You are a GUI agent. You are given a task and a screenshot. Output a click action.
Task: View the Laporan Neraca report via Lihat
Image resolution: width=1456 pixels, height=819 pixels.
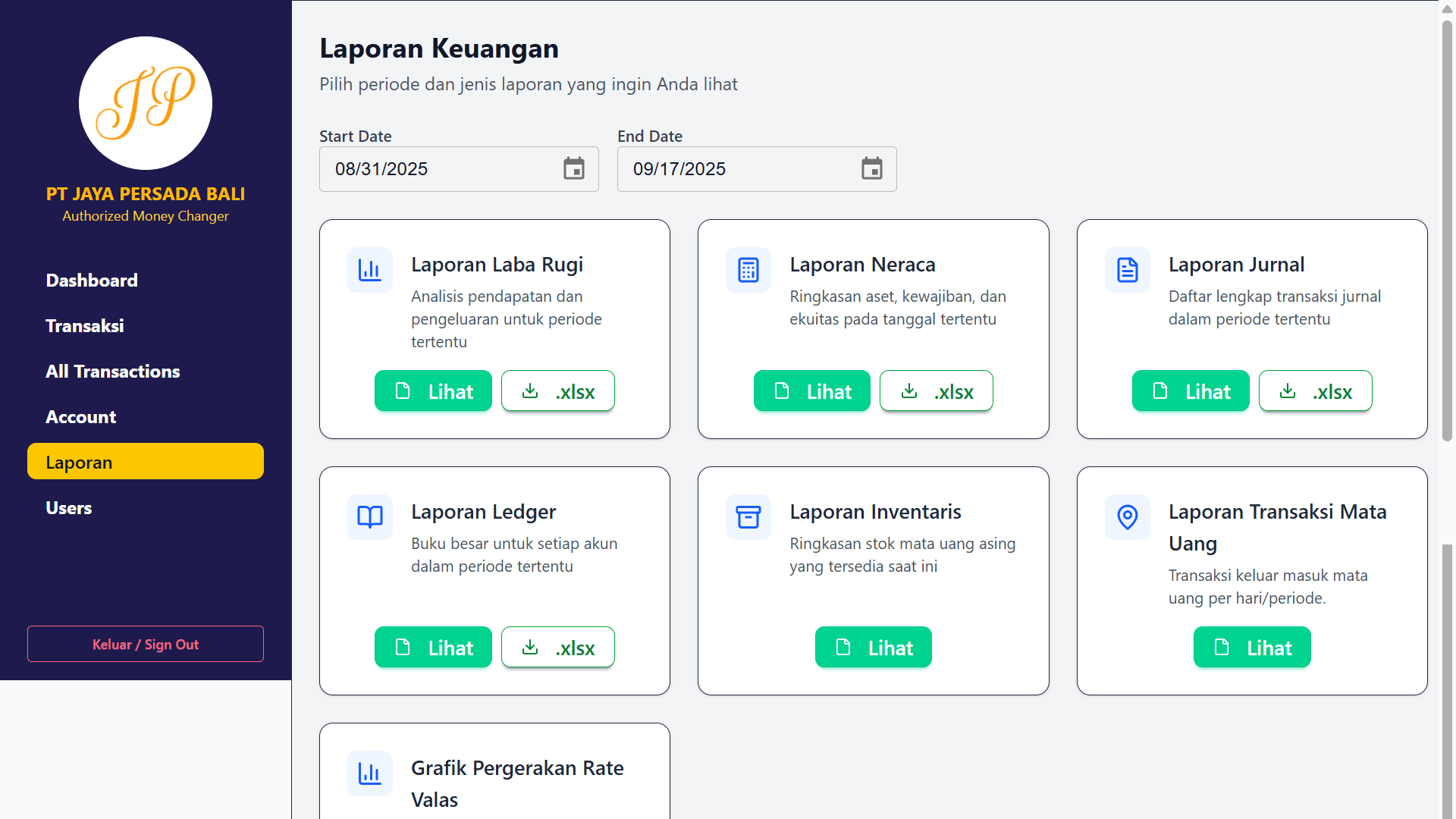click(811, 391)
